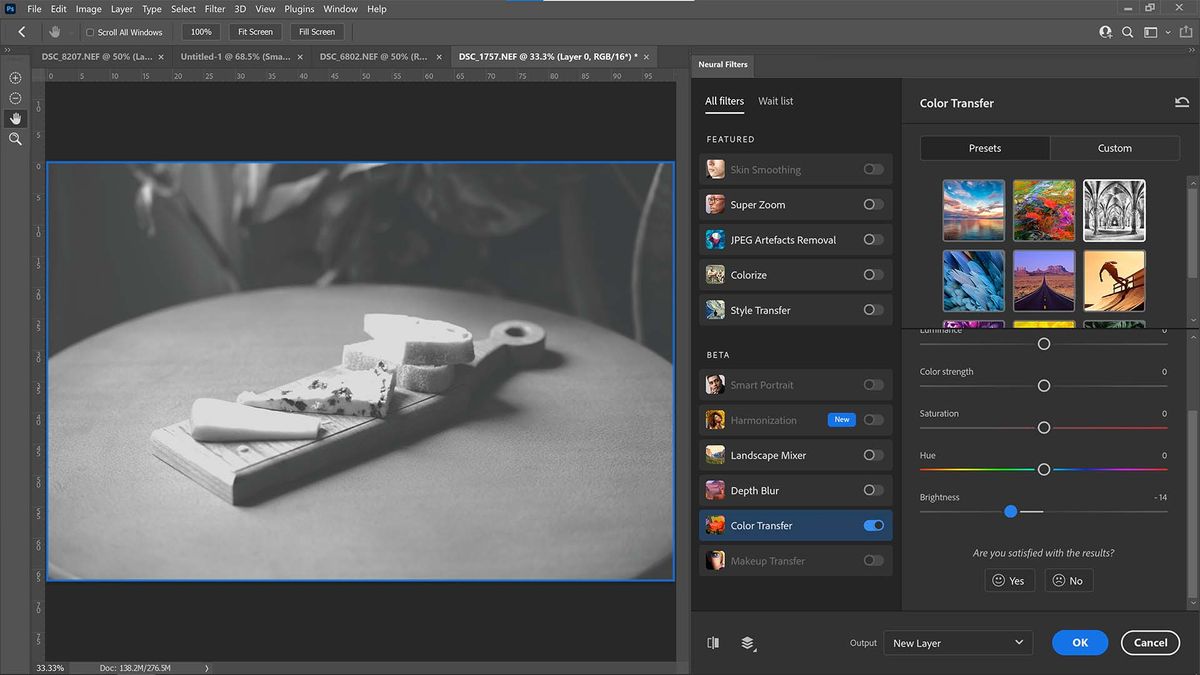Select the Hand tool in the toolbar

[x=15, y=118]
